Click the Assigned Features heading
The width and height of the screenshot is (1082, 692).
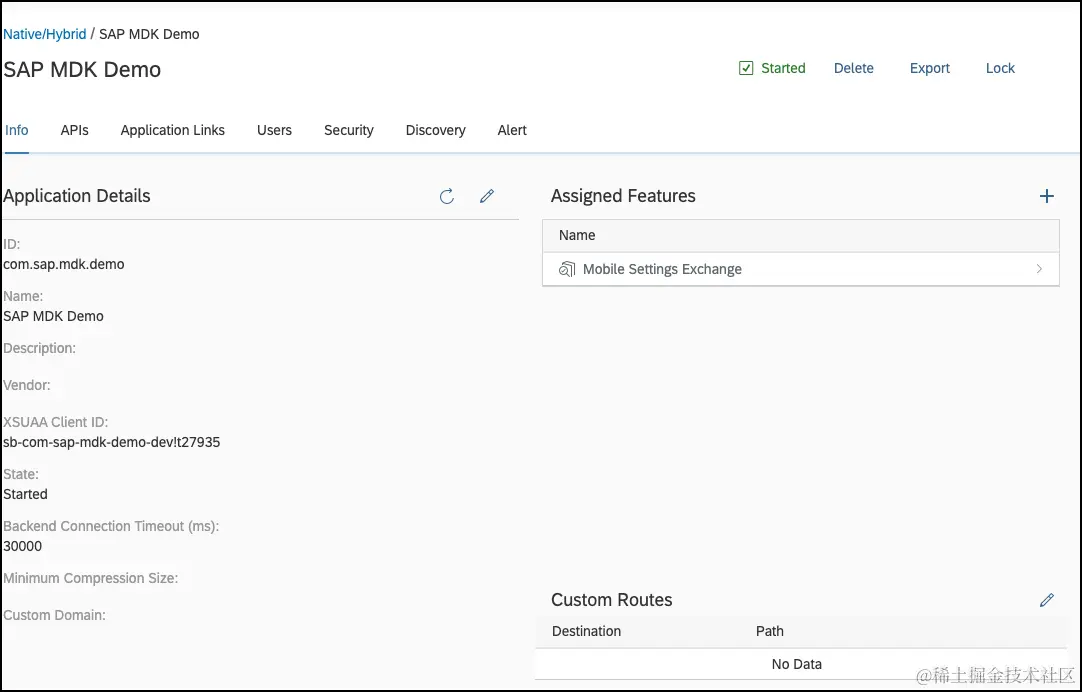point(623,196)
